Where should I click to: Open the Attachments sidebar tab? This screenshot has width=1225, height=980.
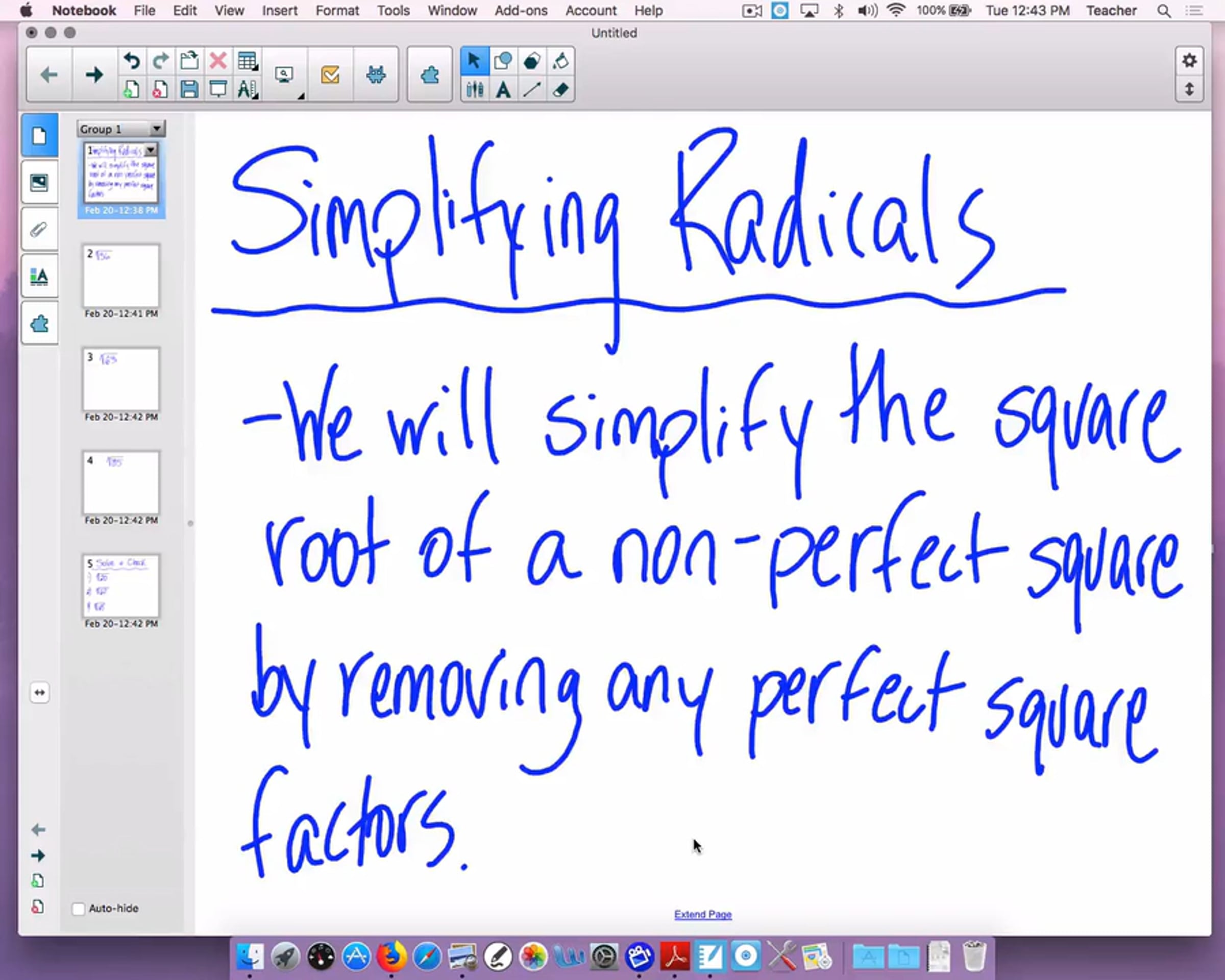pyautogui.click(x=39, y=230)
